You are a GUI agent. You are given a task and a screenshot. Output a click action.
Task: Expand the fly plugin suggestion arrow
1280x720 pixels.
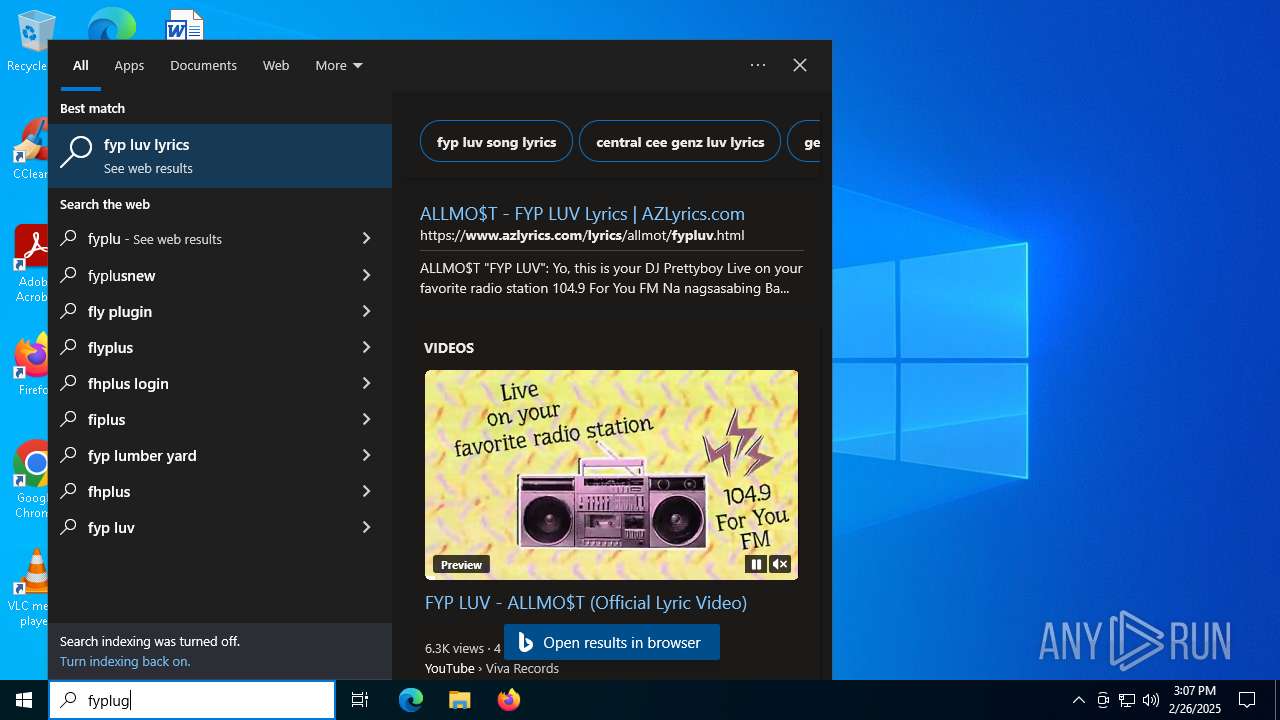pyautogui.click(x=366, y=311)
